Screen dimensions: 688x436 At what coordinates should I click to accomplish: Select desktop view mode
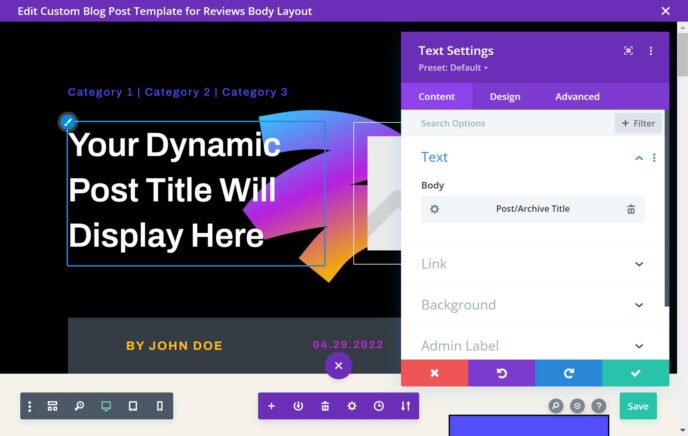tap(106, 406)
